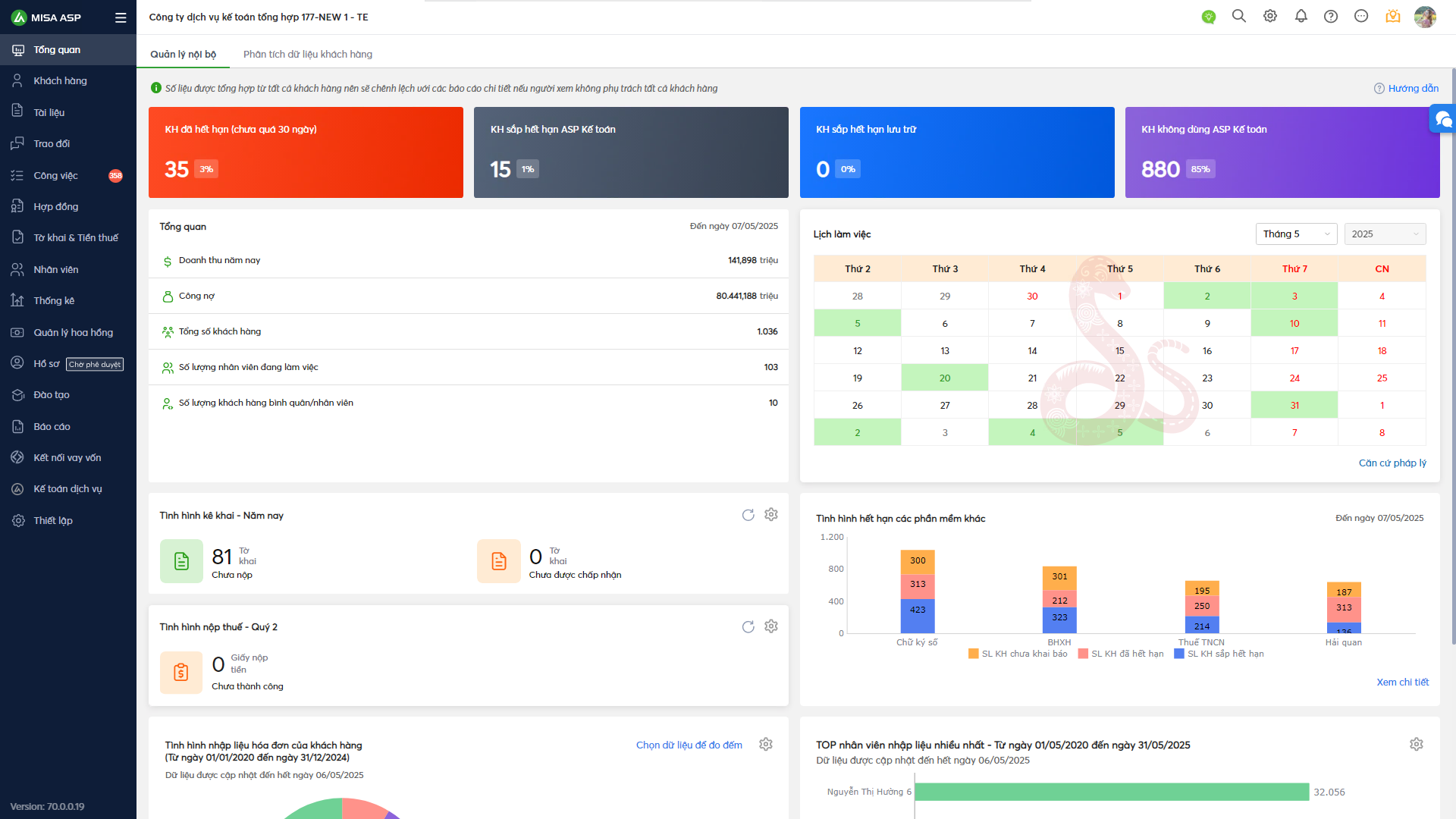Open help question mark icon
This screenshot has width=1456, height=819.
coord(1331,16)
